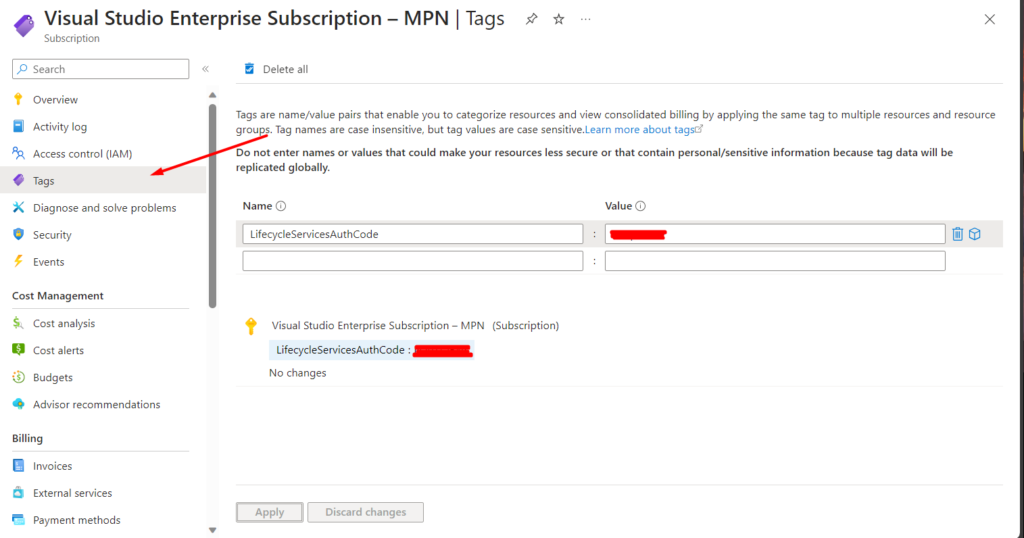Click the Security shield icon
Screen dimensions: 1024x538
(18, 234)
